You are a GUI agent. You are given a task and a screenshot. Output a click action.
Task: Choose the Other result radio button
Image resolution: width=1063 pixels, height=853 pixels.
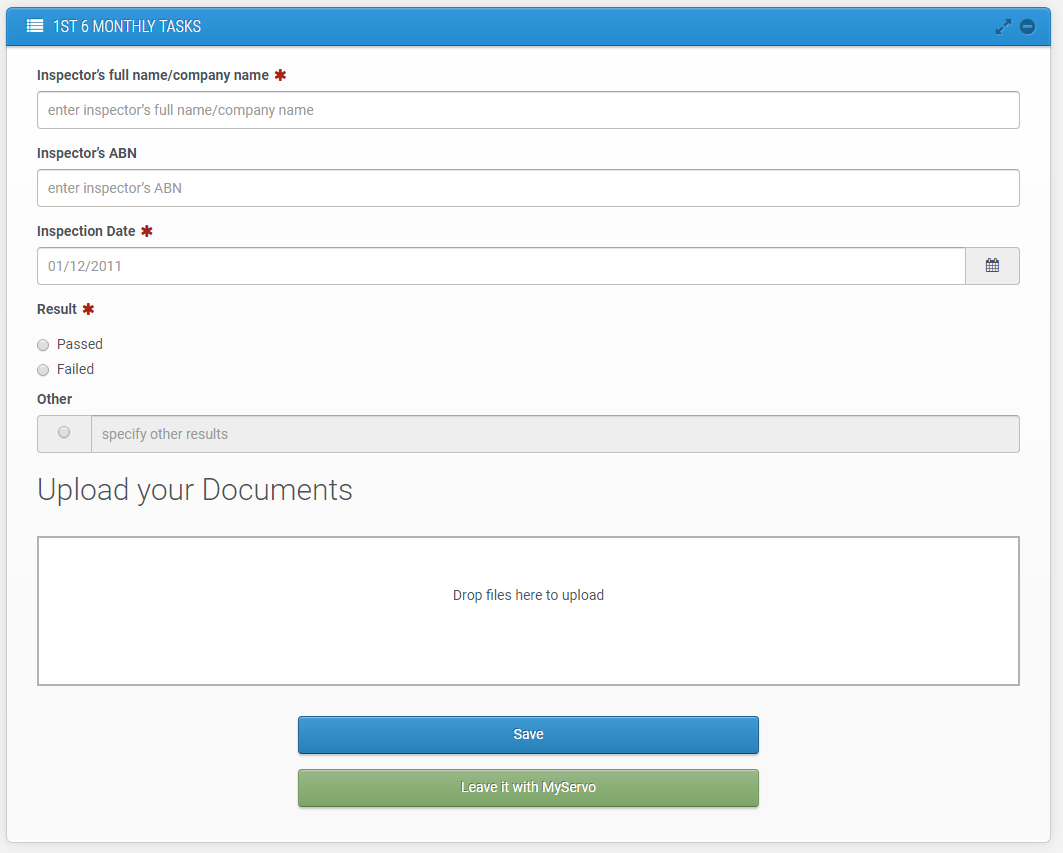pyautogui.click(x=64, y=433)
